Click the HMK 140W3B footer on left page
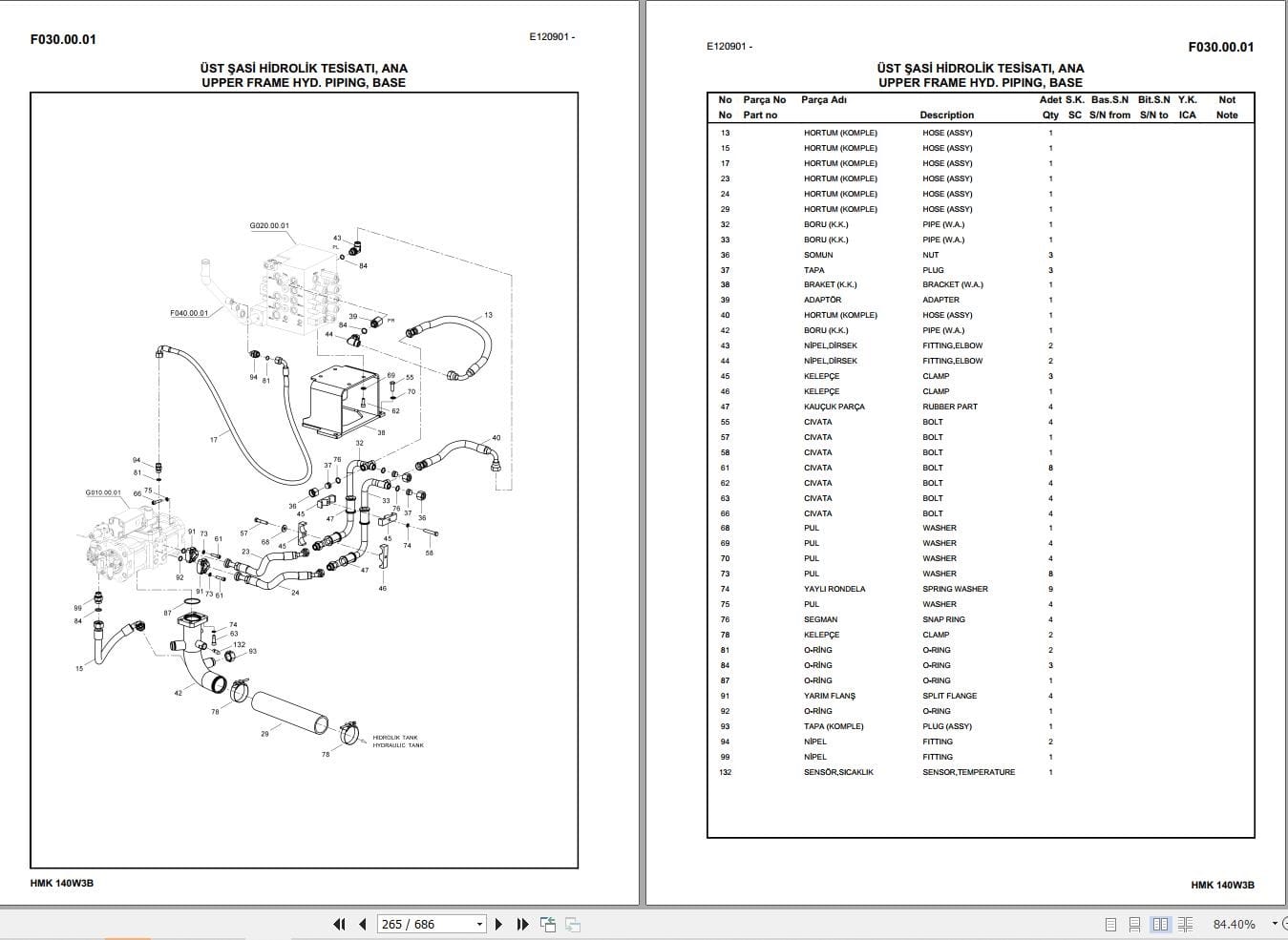Viewport: 1288px width, 940px height. click(61, 883)
